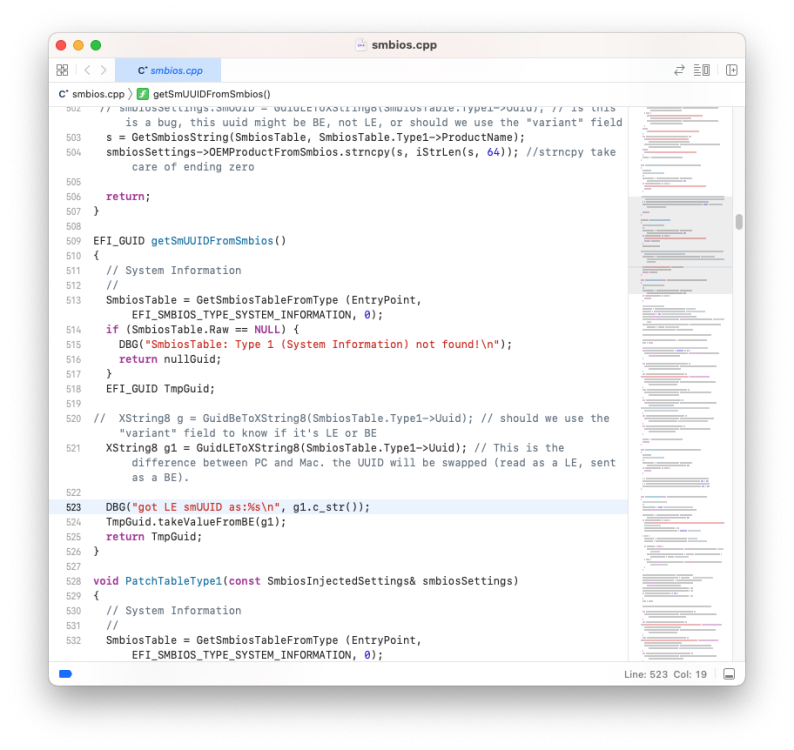Go forward with the right chevron
This screenshot has height=750, width=794.
tap(104, 70)
